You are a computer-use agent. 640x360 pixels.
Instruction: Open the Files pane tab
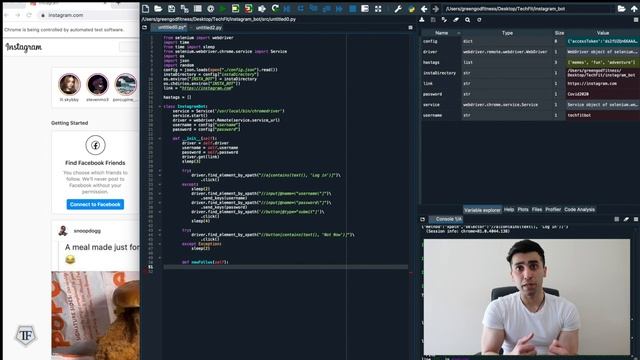coord(537,209)
